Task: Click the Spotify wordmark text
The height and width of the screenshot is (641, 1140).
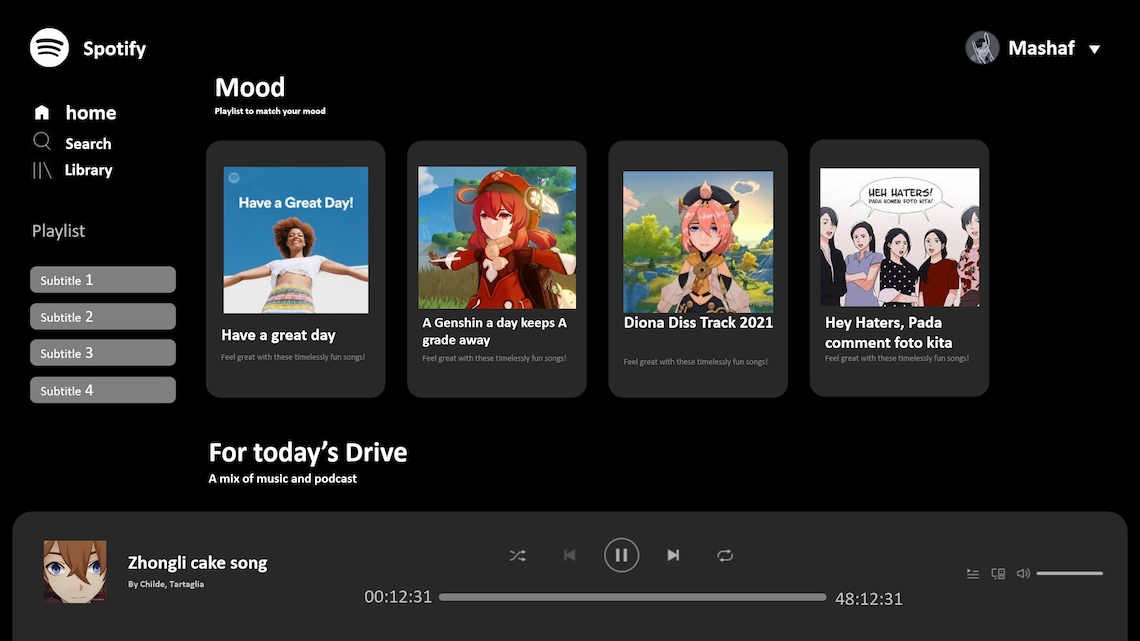Action: click(x=114, y=49)
